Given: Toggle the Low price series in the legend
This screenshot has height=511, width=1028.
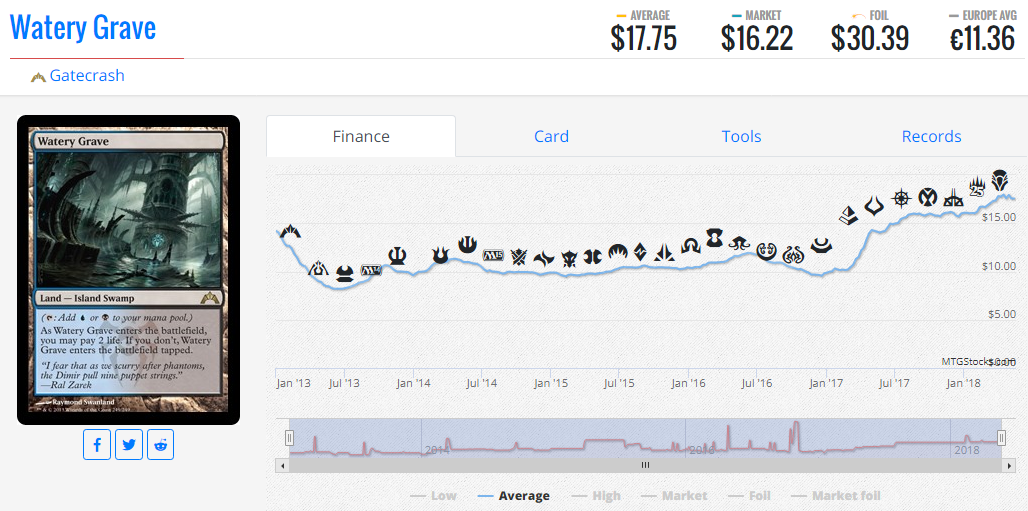Looking at the screenshot, I should 433,496.
